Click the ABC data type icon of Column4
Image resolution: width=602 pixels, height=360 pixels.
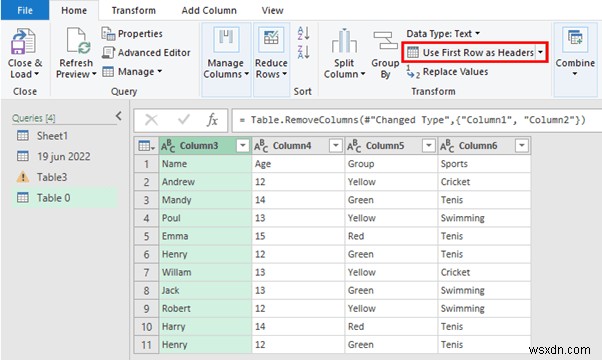[x=261, y=146]
